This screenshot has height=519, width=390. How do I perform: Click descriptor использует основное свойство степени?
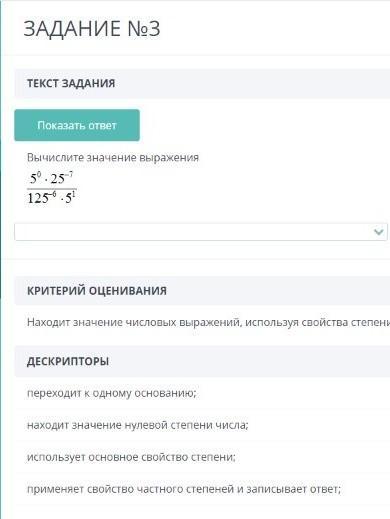[x=131, y=457]
